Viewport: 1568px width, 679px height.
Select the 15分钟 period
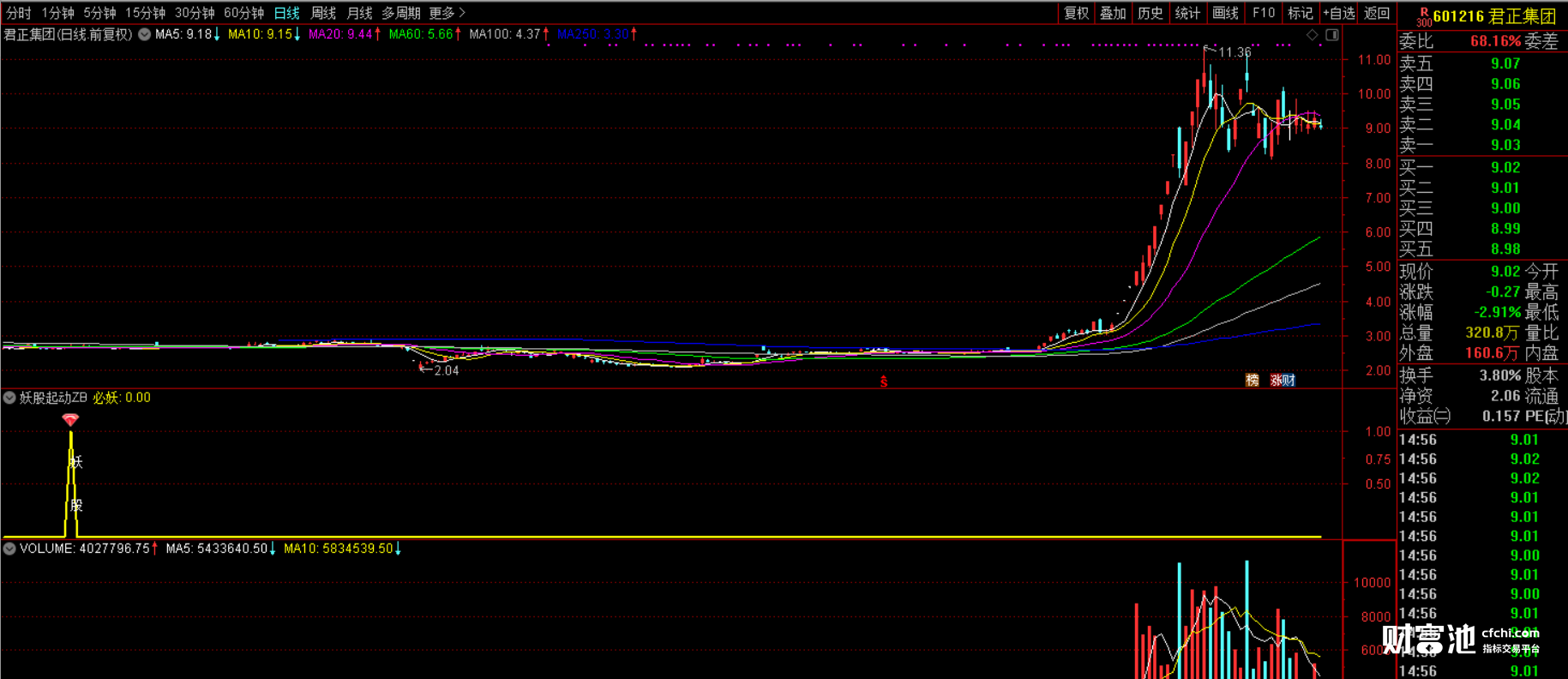145,13
